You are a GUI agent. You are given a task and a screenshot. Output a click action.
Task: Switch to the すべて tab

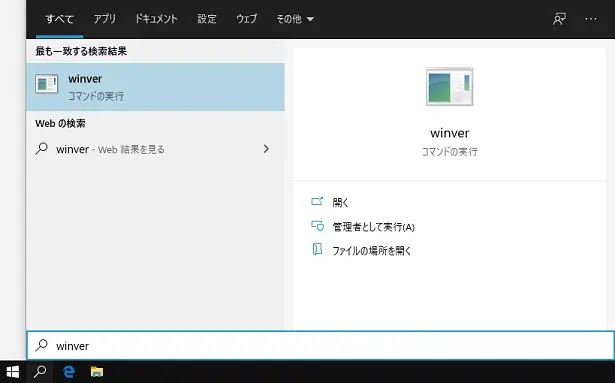[x=60, y=19]
